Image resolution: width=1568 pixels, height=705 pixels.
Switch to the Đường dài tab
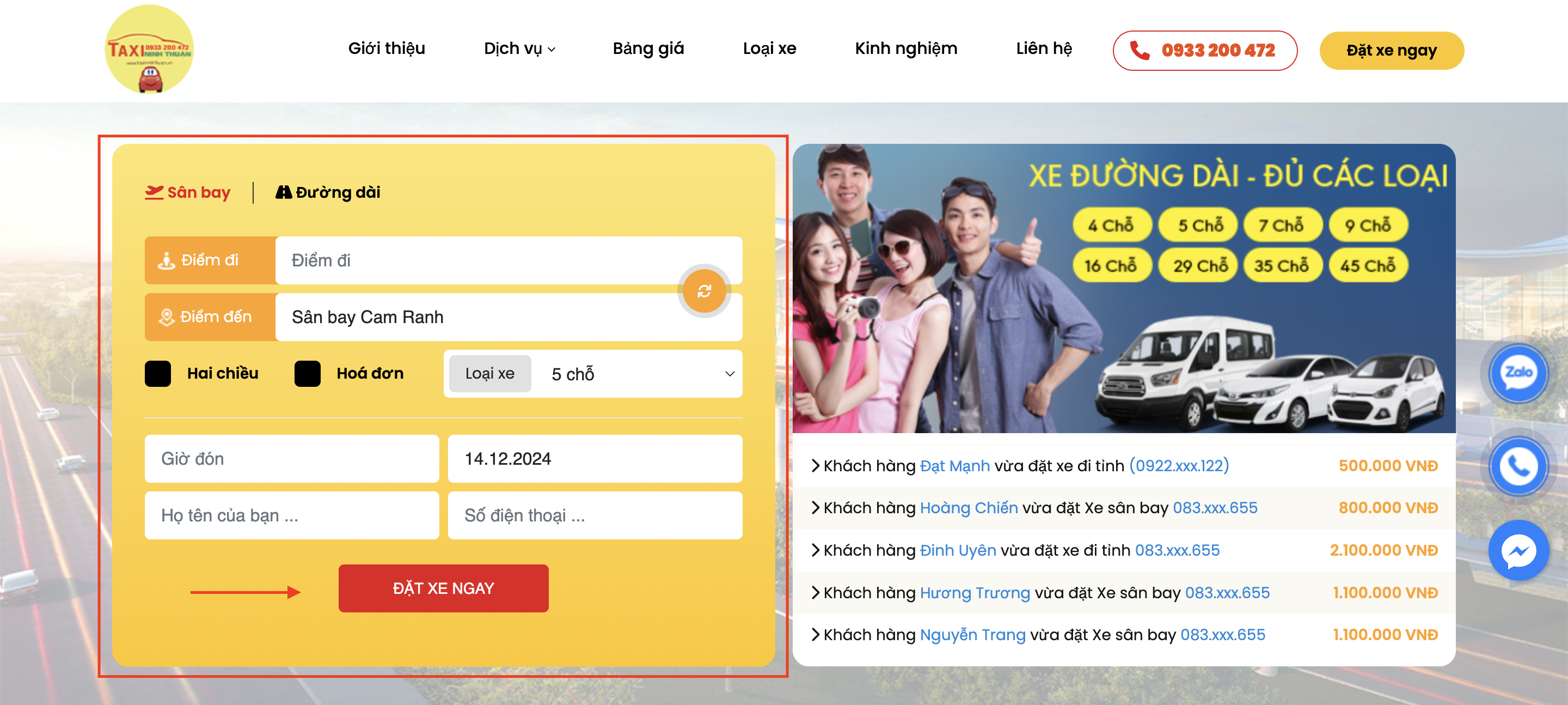coord(328,192)
